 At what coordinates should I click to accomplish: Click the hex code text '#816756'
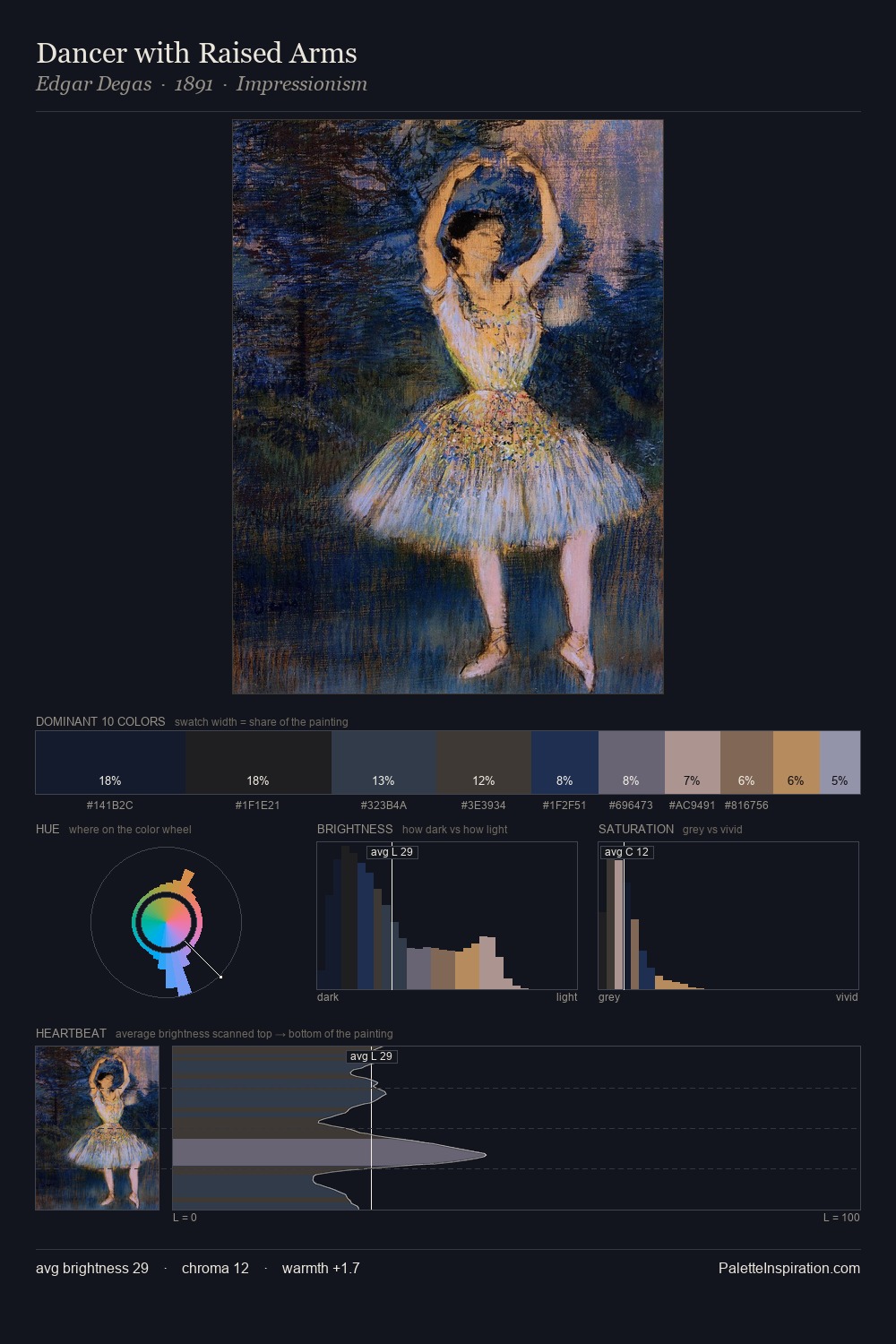[x=746, y=806]
